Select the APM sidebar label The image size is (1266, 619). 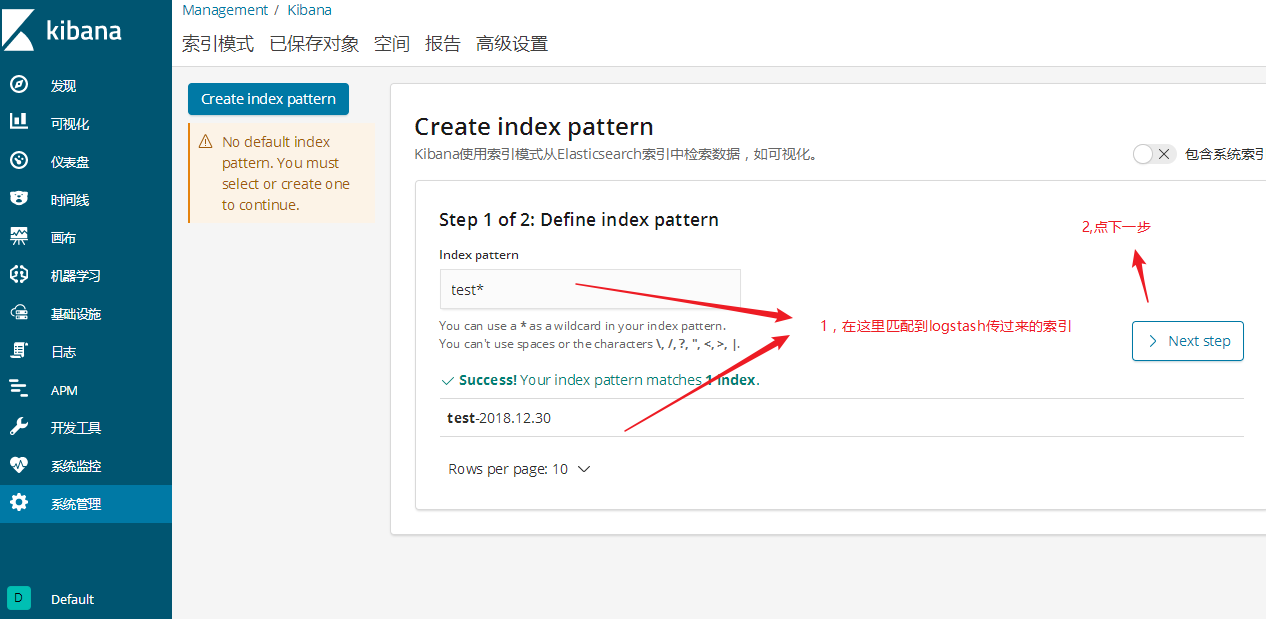(64, 390)
